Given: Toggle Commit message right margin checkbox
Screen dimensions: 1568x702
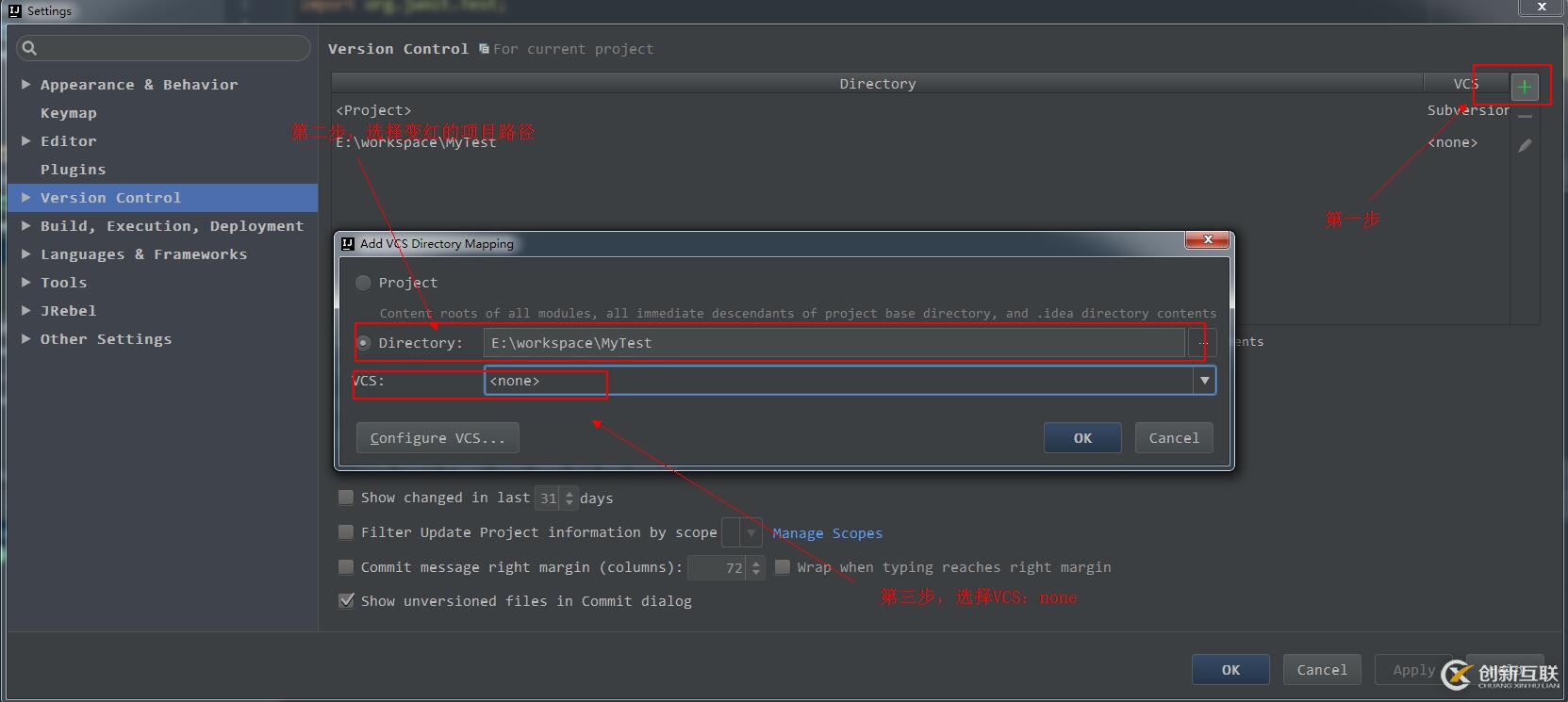Looking at the screenshot, I should point(346,567).
